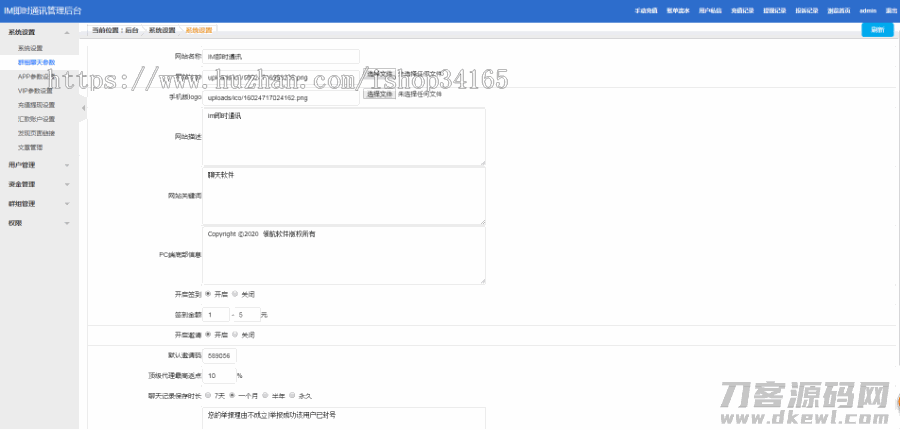The image size is (900, 430).
Task: Click the 系统设置 breadcrumb tab
Action: (x=162, y=30)
